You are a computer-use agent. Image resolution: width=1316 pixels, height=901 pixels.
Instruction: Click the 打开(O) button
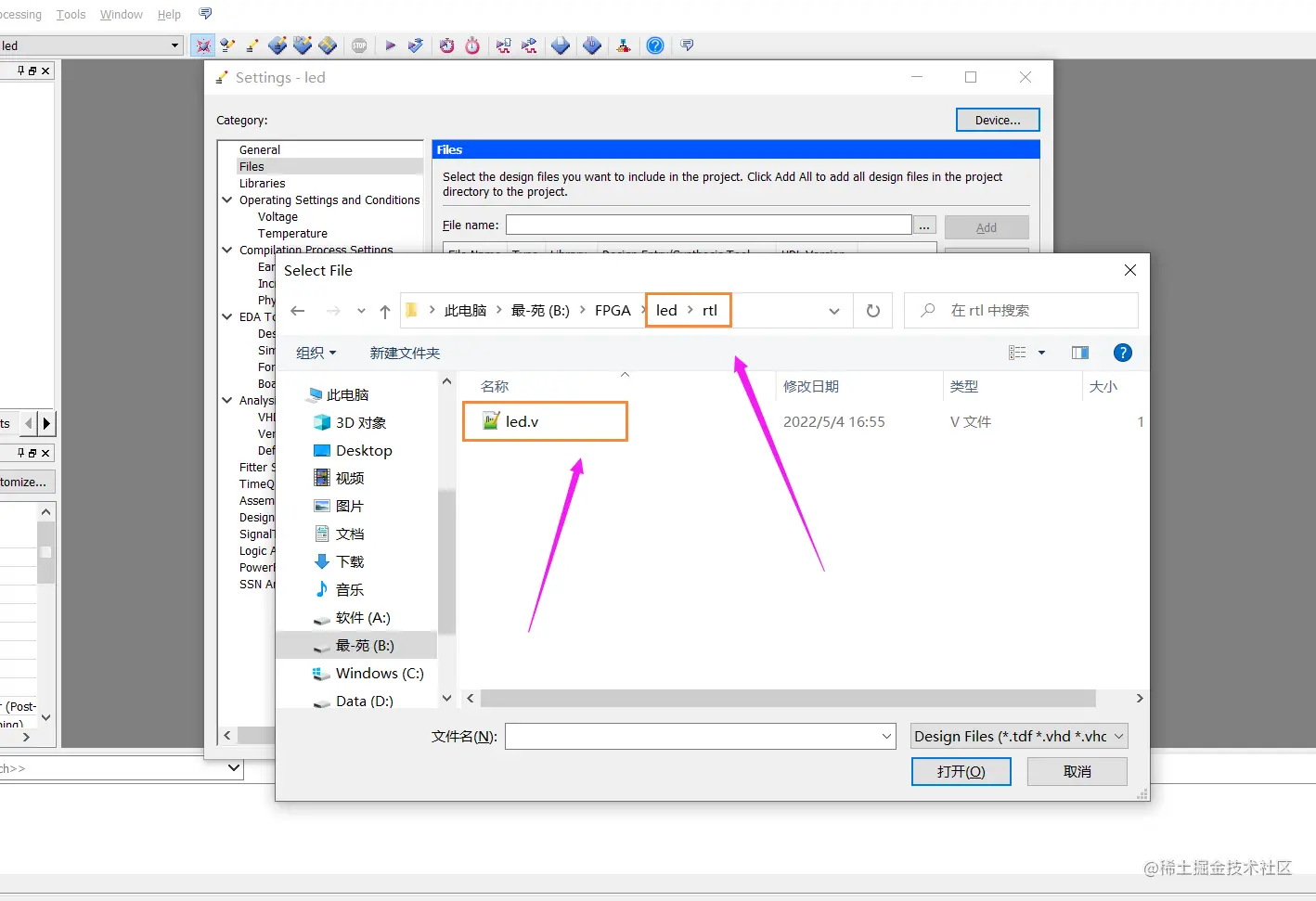[x=961, y=772]
